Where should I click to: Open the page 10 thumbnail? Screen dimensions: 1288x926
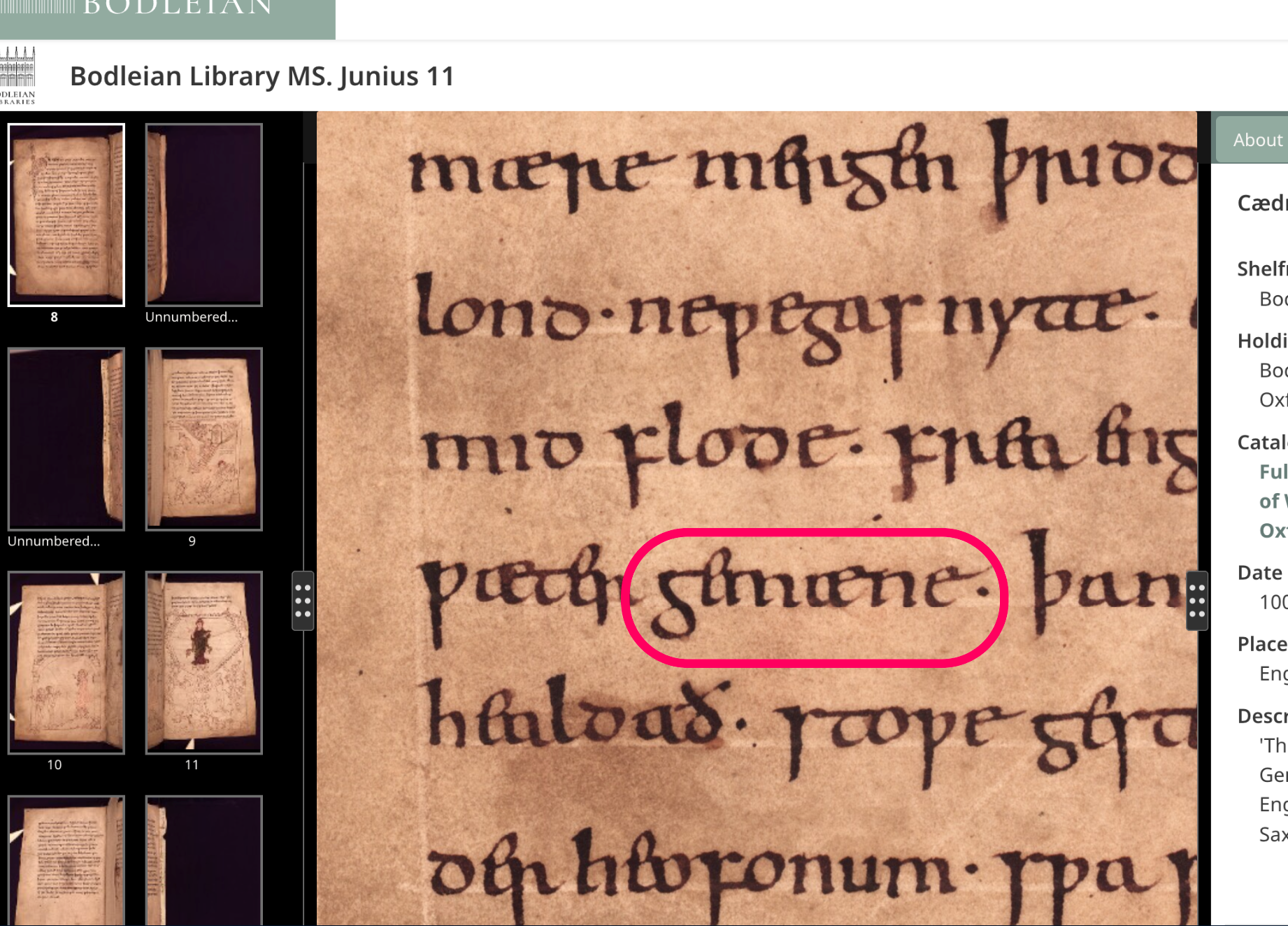66,662
